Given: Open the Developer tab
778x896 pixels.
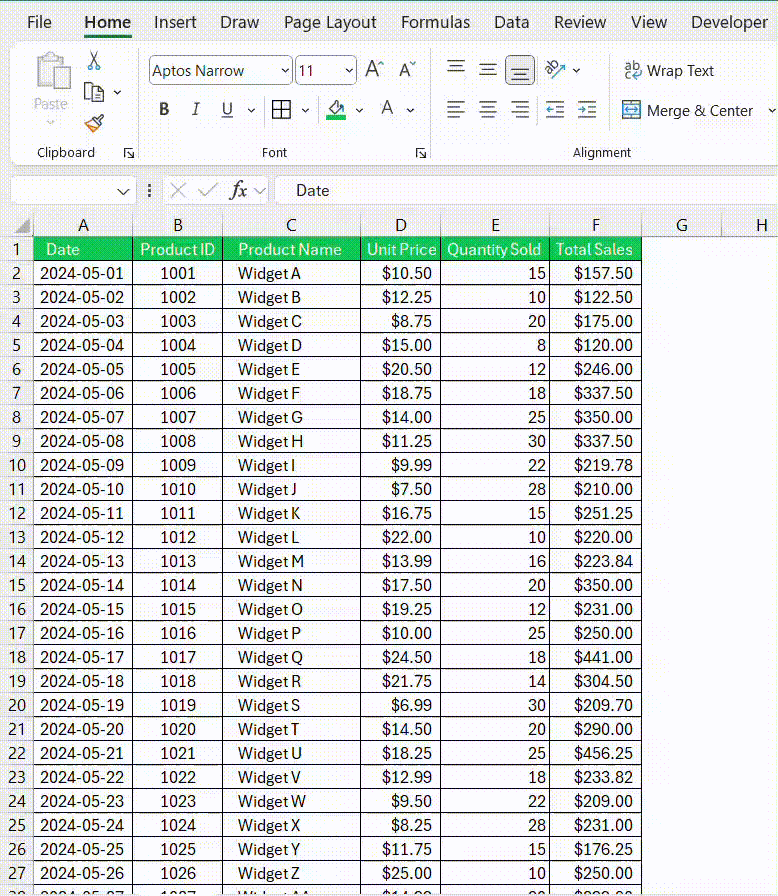Looking at the screenshot, I should pos(729,22).
